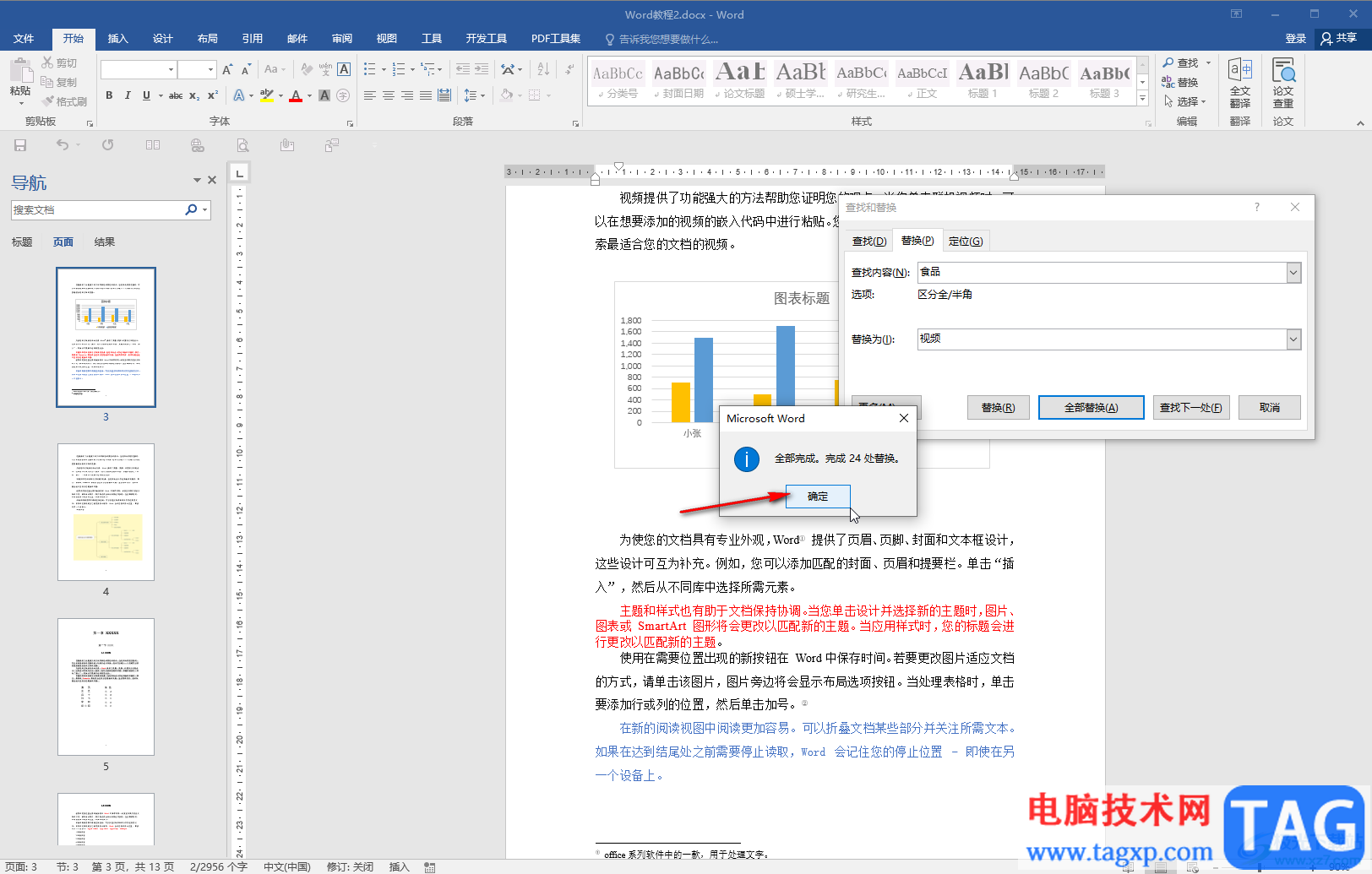Viewport: 1372px width, 874px height.
Task: Open navigation search options dropdown
Action: click(205, 209)
